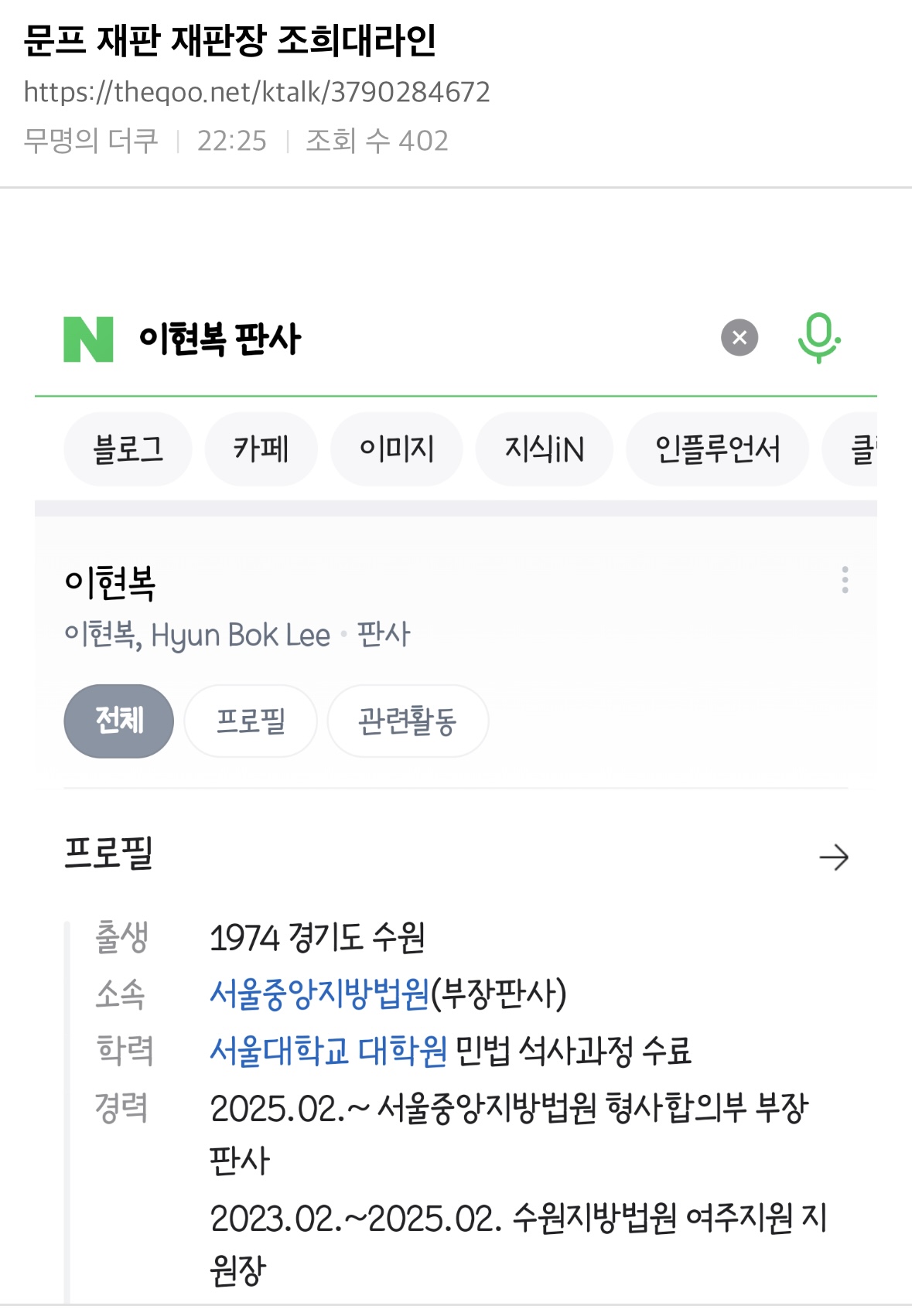Switch to 이미지 search results
This screenshot has width=912, height=1316.
[396, 449]
